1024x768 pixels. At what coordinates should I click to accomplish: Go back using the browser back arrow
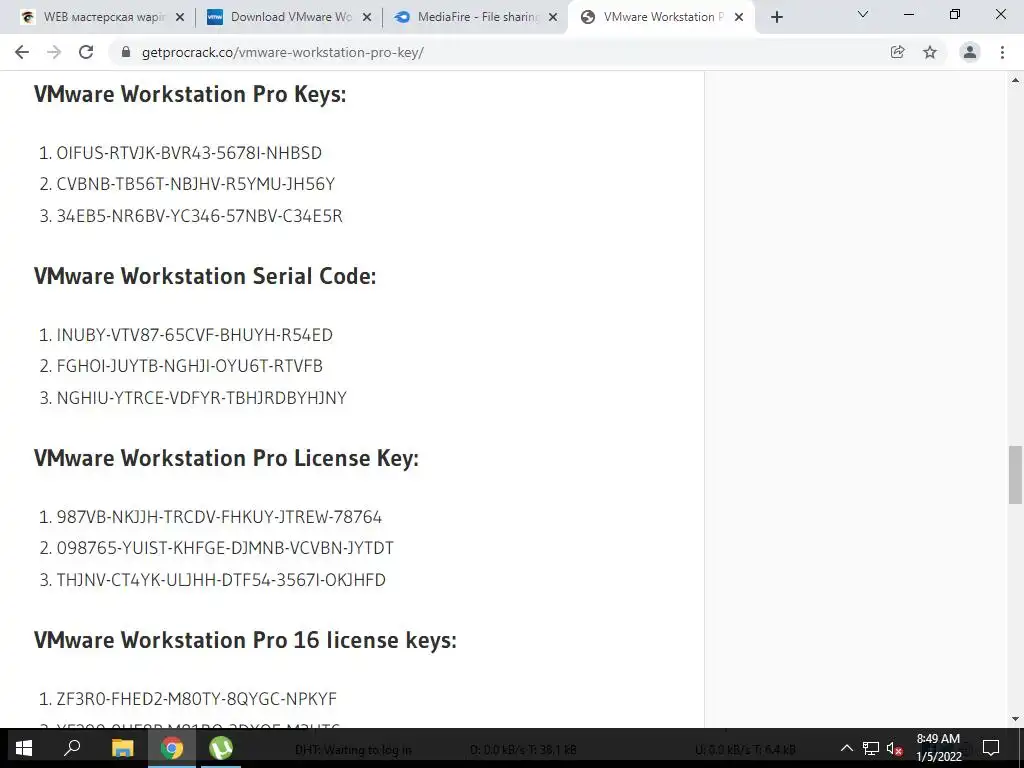(22, 52)
